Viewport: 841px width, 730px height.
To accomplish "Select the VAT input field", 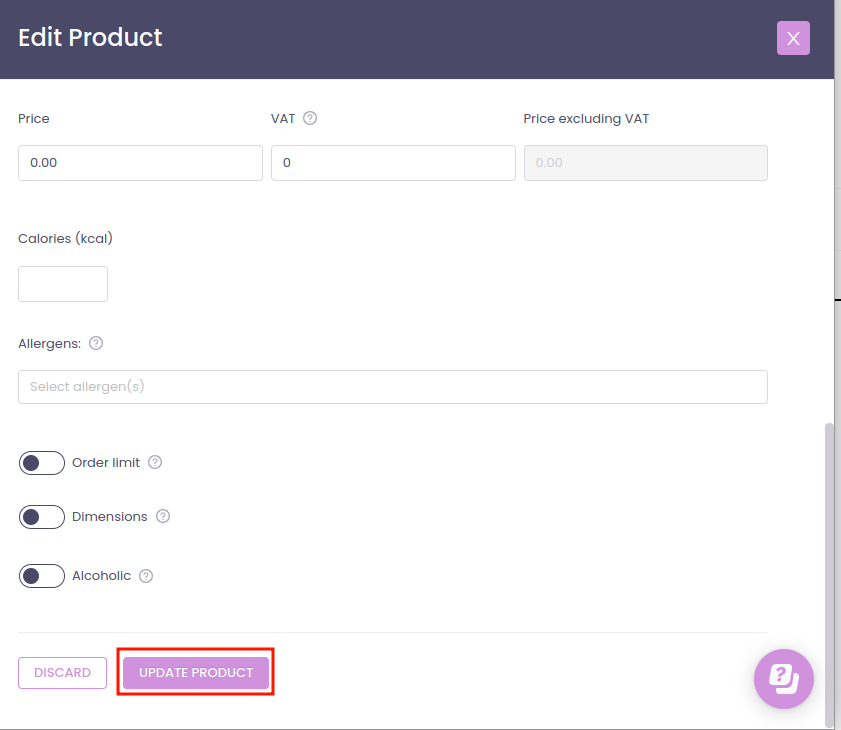I will coord(393,162).
